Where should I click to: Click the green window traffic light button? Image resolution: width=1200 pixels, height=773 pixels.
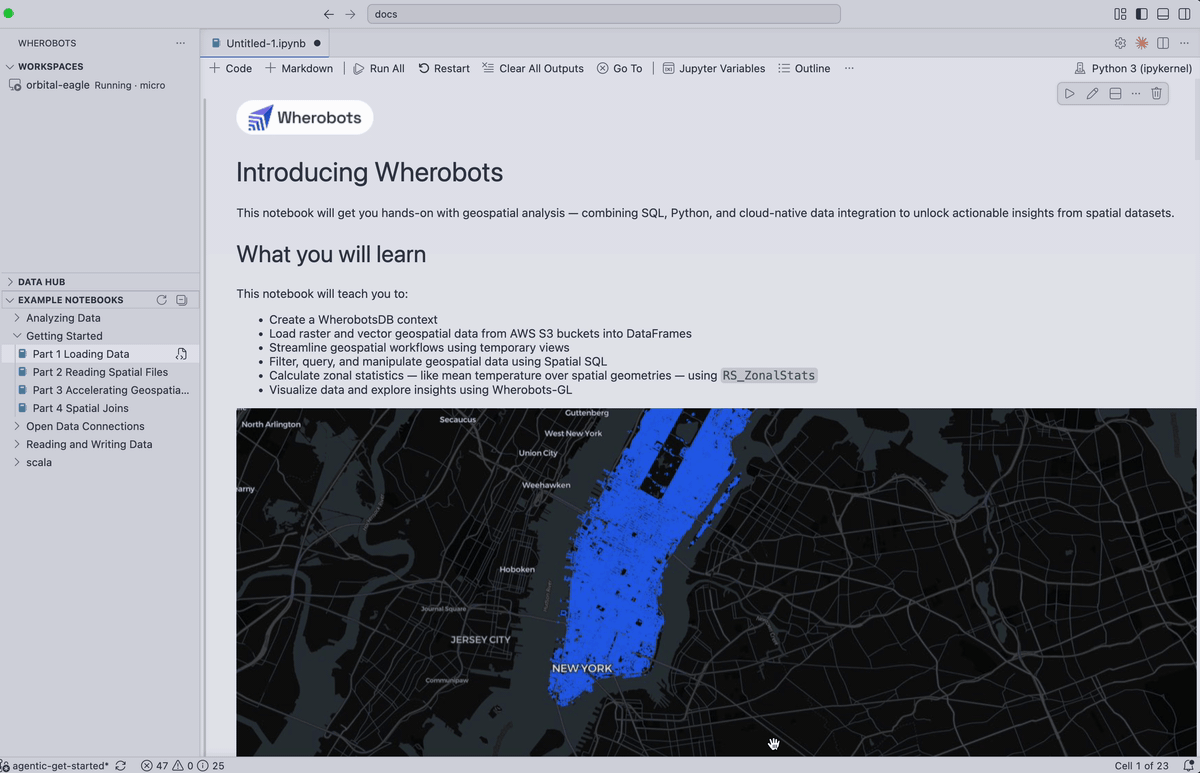coord(9,14)
